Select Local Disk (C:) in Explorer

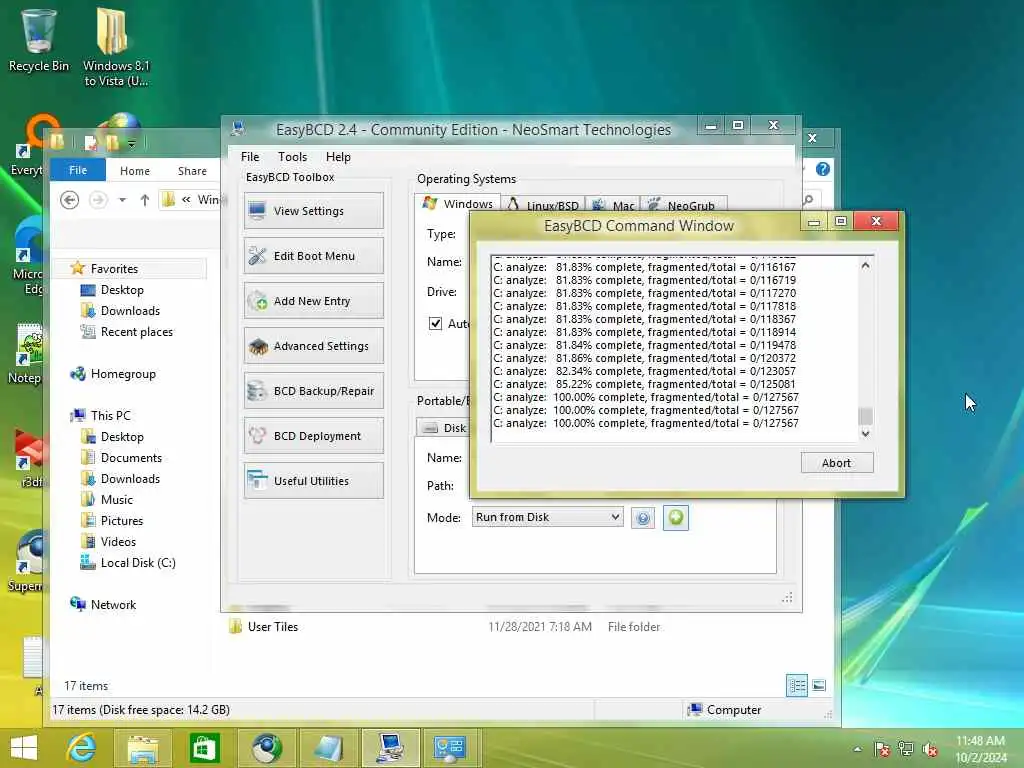138,563
